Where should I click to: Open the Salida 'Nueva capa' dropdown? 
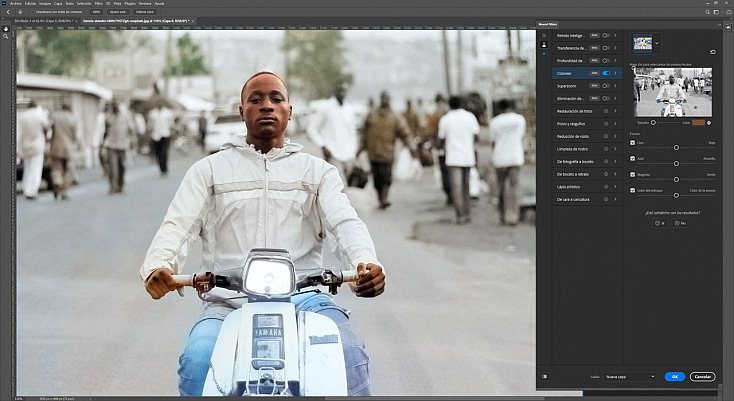coord(630,377)
